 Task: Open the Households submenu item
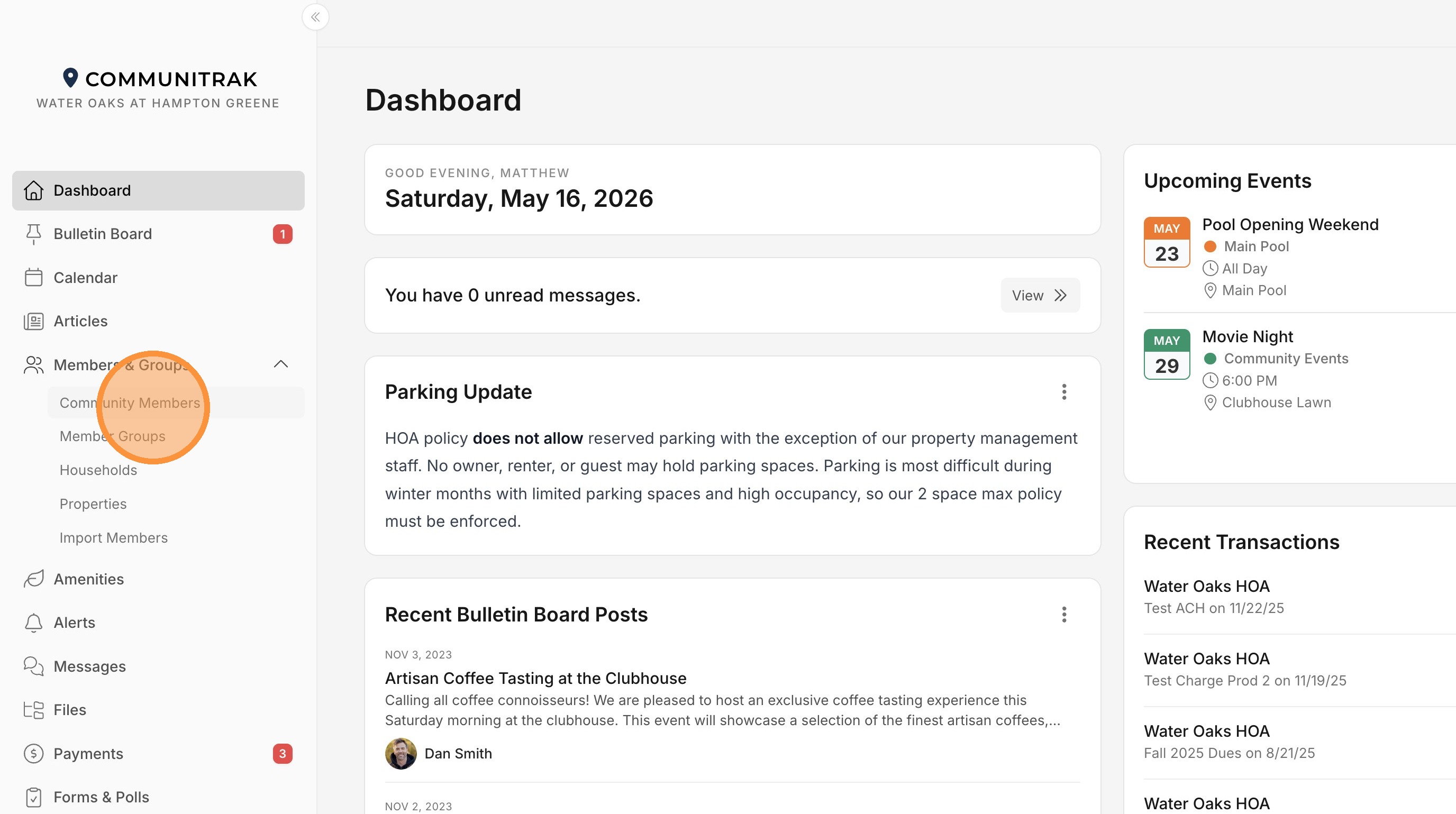click(98, 470)
